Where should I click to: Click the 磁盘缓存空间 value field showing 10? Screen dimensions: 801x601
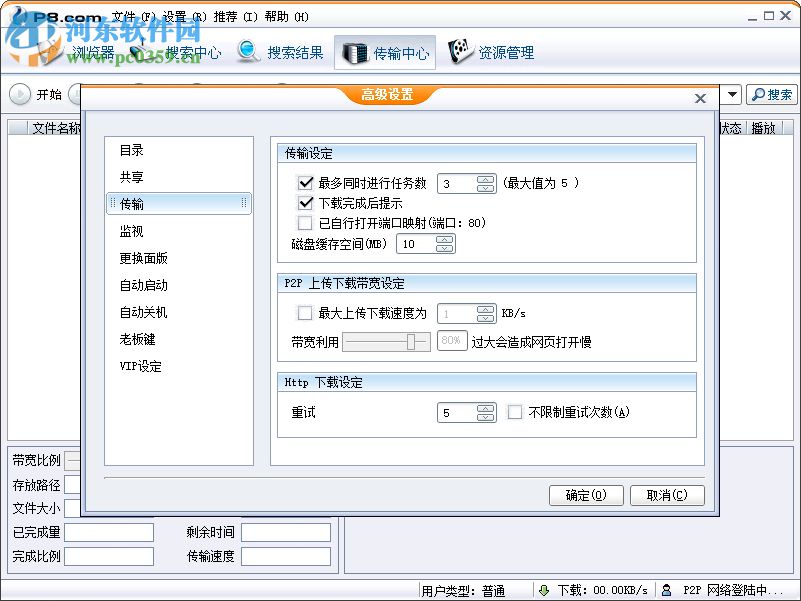point(417,244)
